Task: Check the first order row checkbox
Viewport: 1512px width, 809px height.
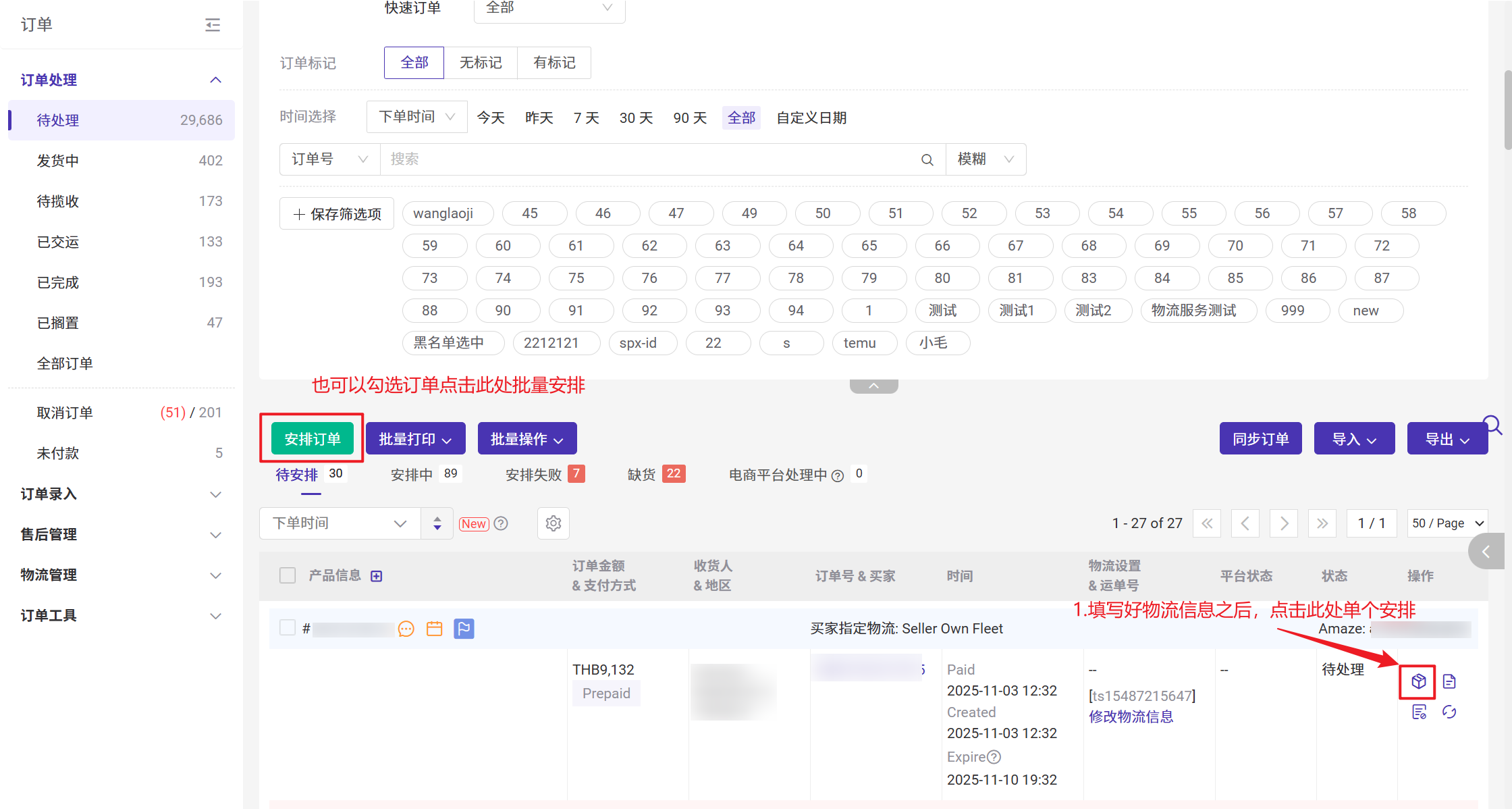Action: click(x=288, y=628)
